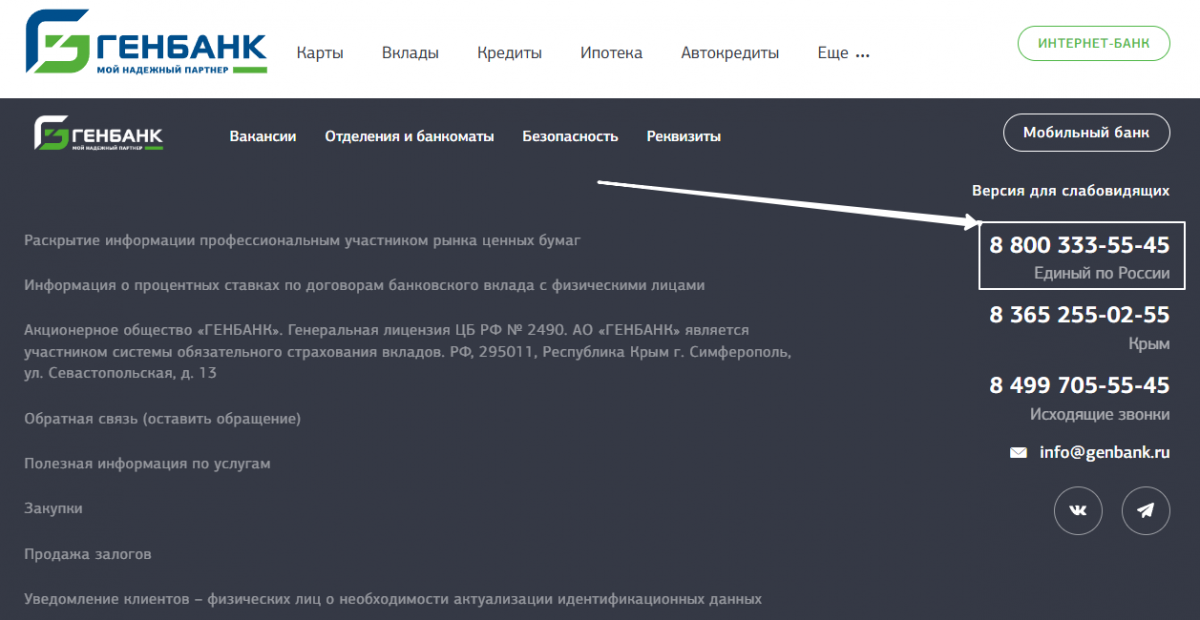Image resolution: width=1200 pixels, height=620 pixels.
Task: Expand the "Еще" more menu
Action: click(843, 53)
